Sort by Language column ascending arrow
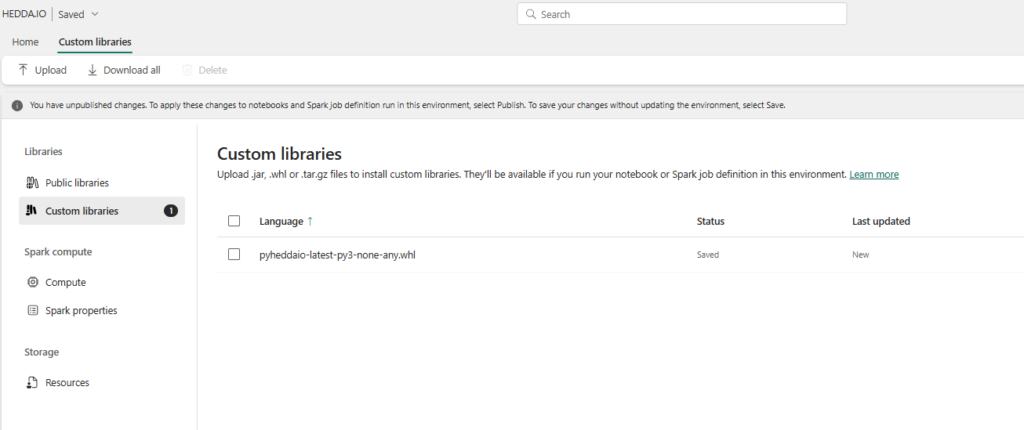Screen dimensions: 1024x430 309,221
